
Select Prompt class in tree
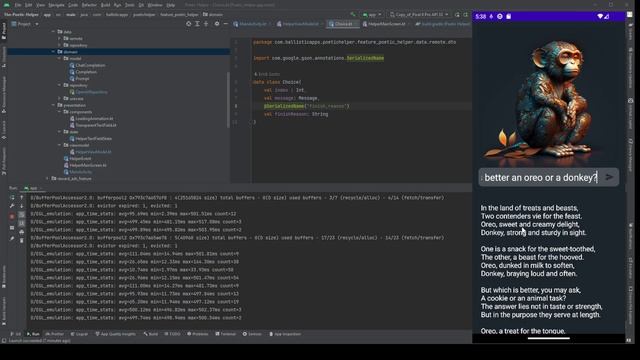coord(80,78)
